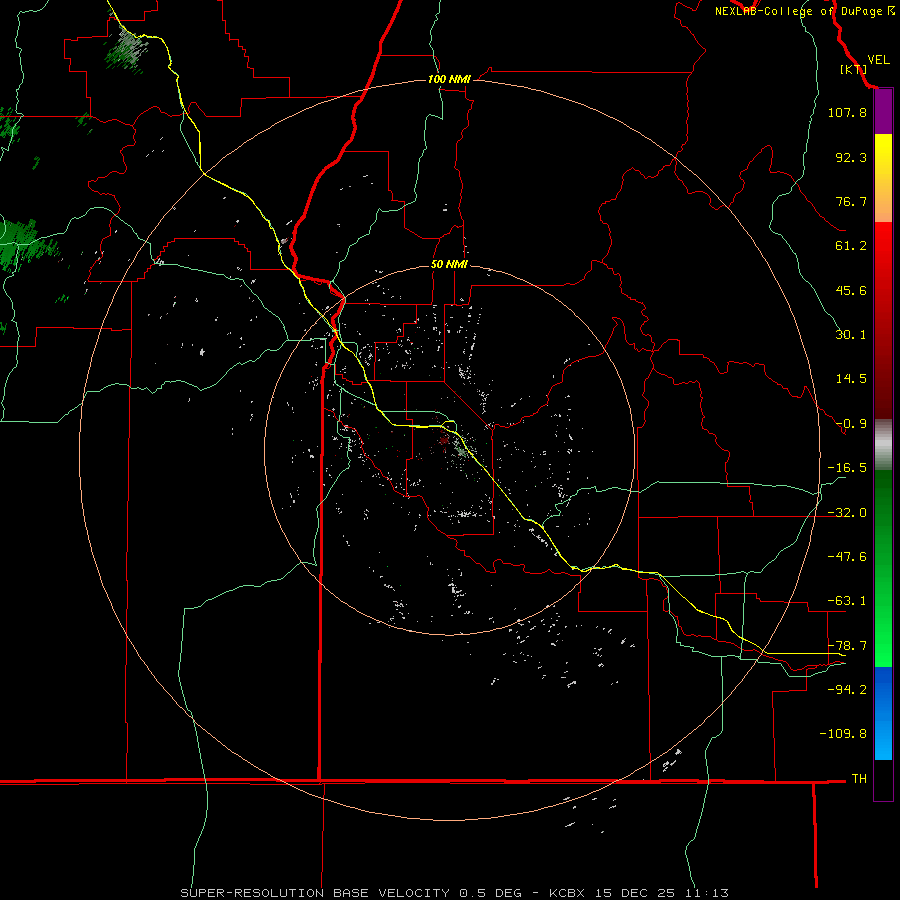
Task: Click the [KT] units label
Action: coord(854,69)
